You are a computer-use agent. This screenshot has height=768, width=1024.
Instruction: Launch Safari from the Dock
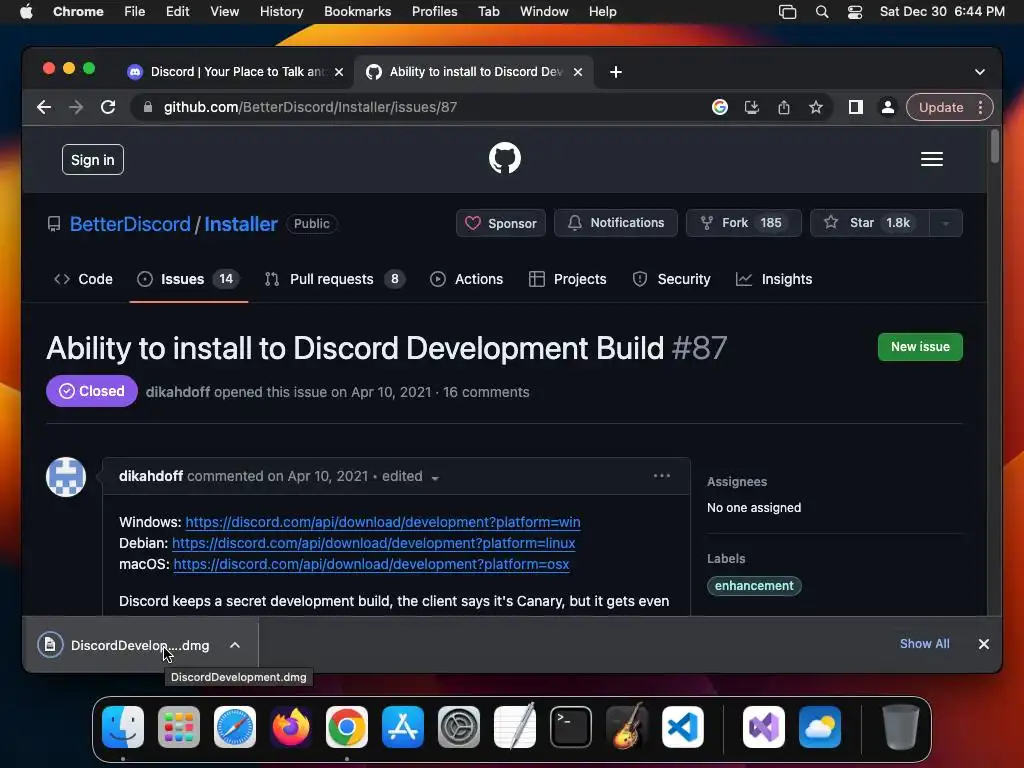[234, 727]
